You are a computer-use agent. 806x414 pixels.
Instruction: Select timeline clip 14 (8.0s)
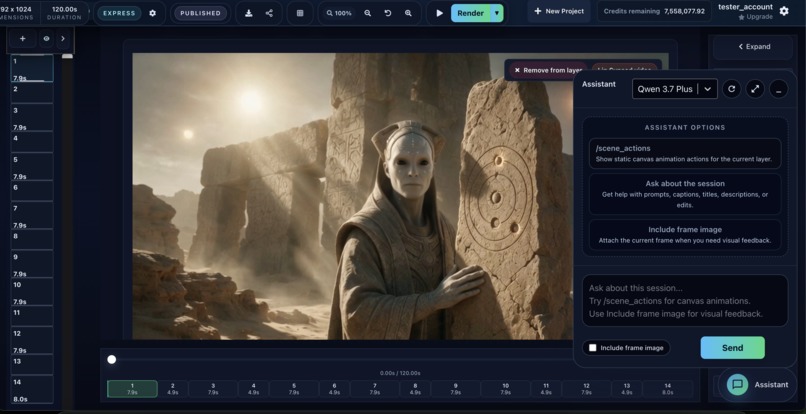click(x=668, y=389)
